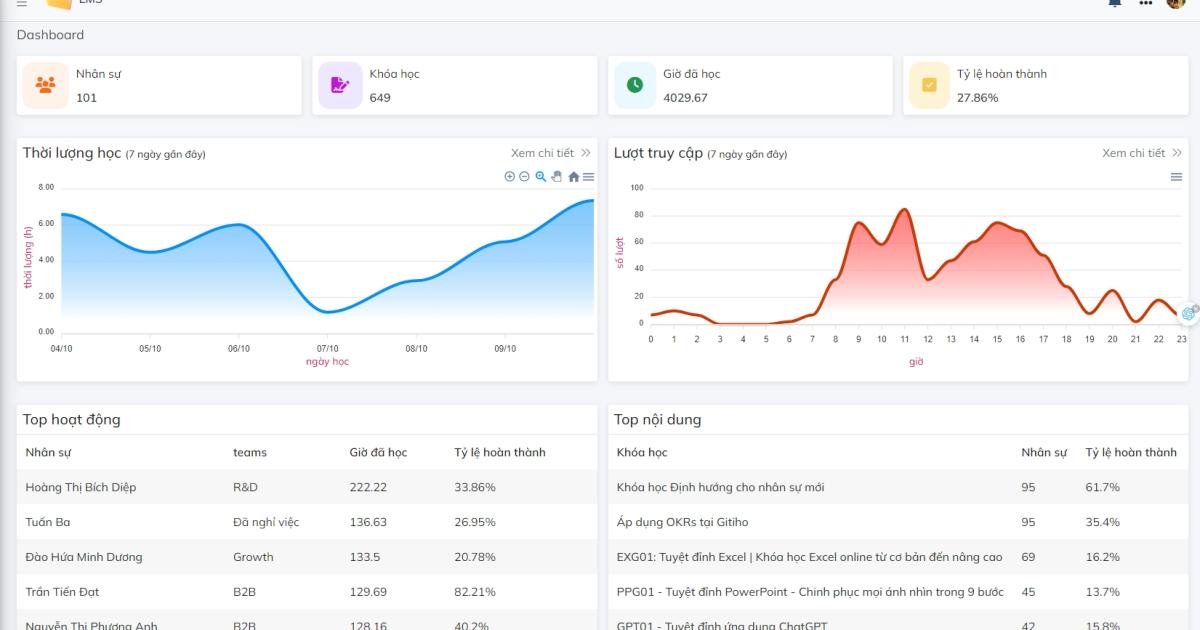Image resolution: width=1200 pixels, height=630 pixels.
Task: Click the Tỷ lệ hoàn thành checkmark icon
Action: [929, 85]
